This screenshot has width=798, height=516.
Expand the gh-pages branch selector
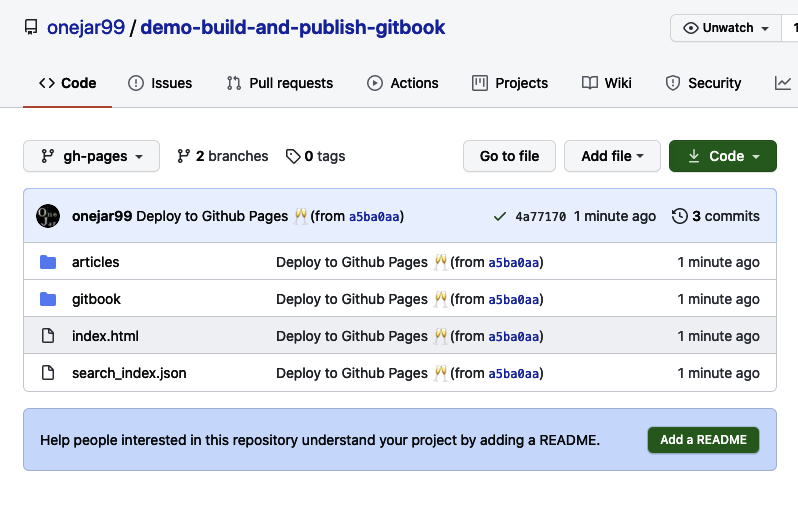point(92,156)
